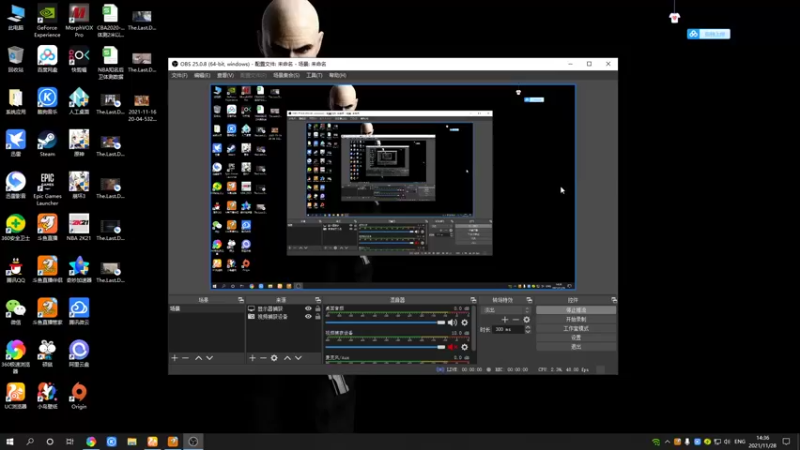Open the Windows Start menu
The image size is (800, 450).
10,442
